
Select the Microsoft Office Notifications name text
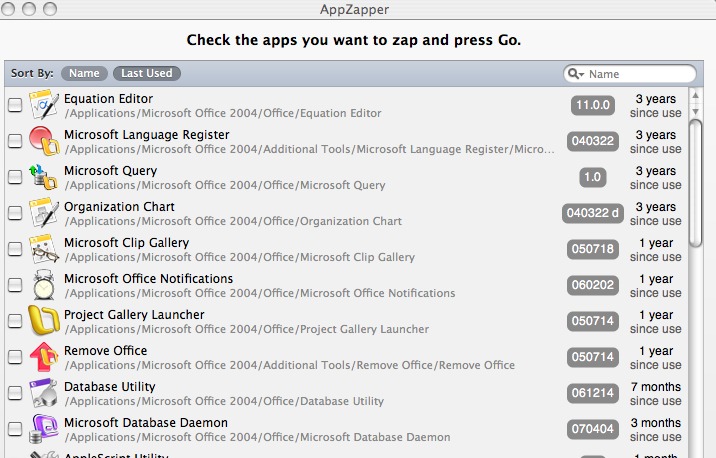coord(148,279)
